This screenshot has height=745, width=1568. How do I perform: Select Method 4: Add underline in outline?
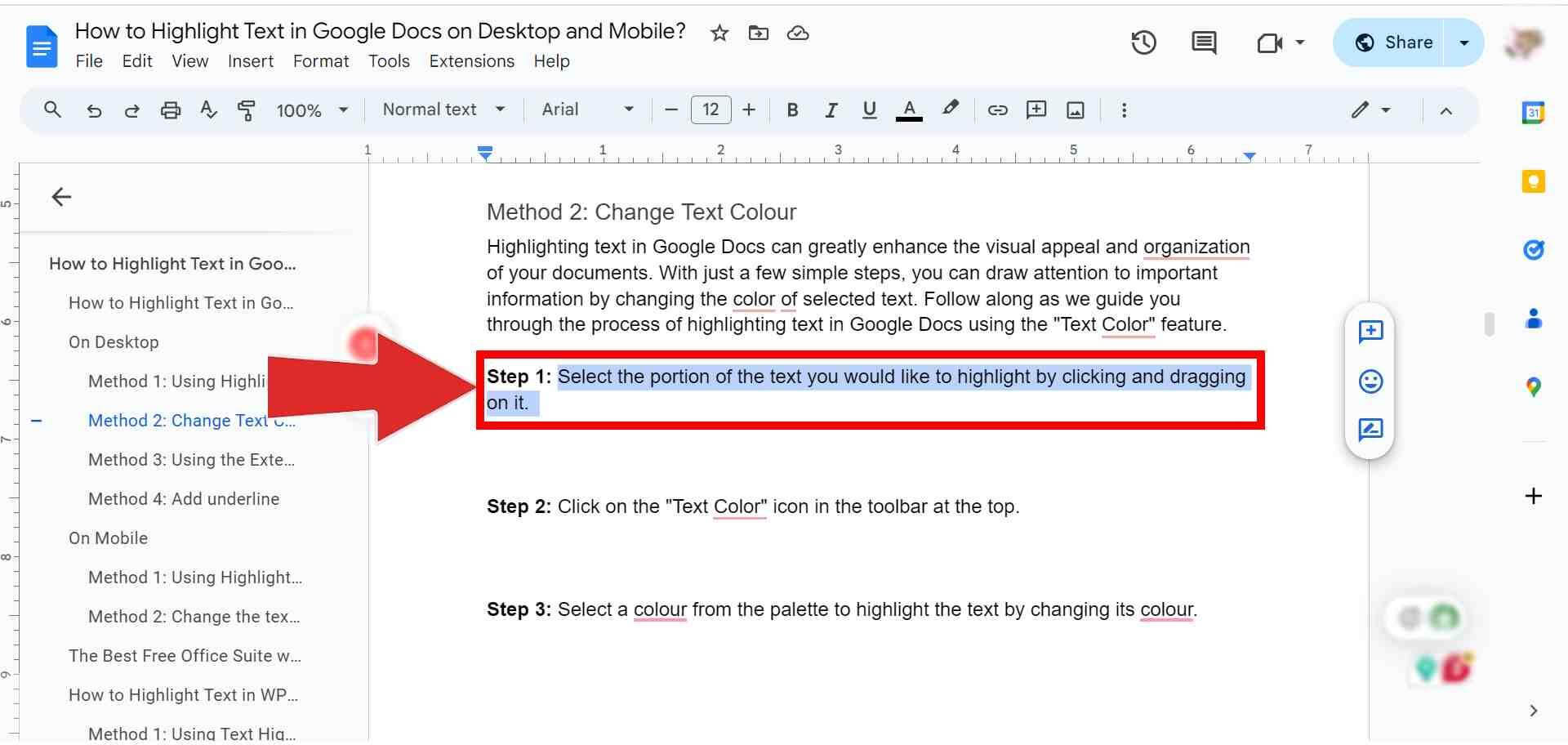tap(184, 498)
